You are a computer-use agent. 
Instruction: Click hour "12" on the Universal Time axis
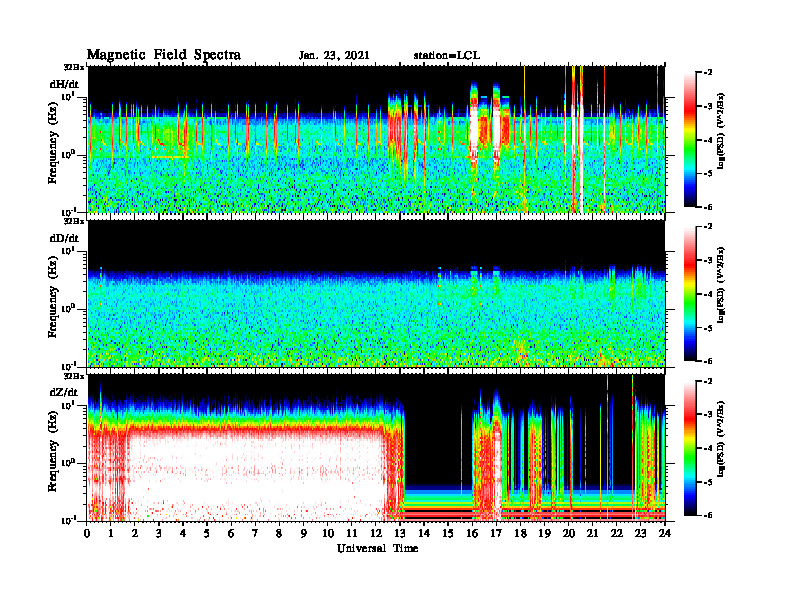pos(376,533)
